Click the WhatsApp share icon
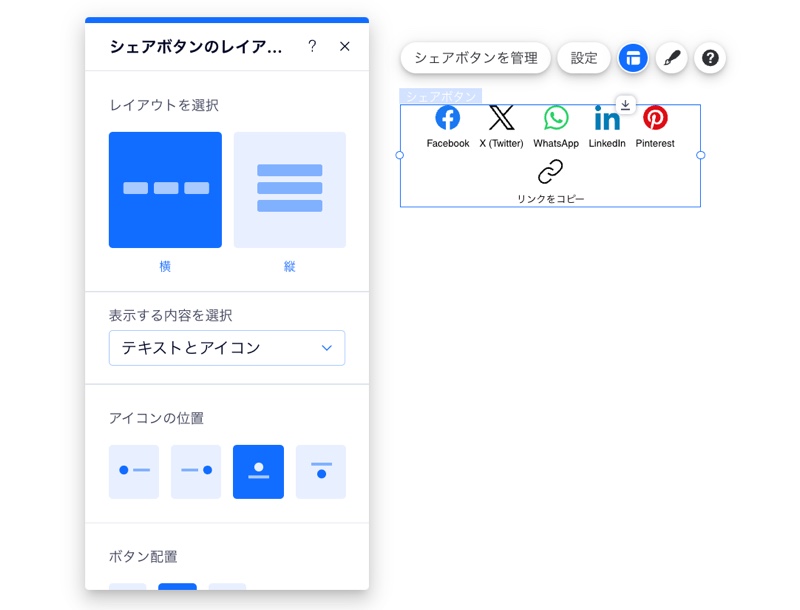The image size is (800, 610). click(x=556, y=118)
